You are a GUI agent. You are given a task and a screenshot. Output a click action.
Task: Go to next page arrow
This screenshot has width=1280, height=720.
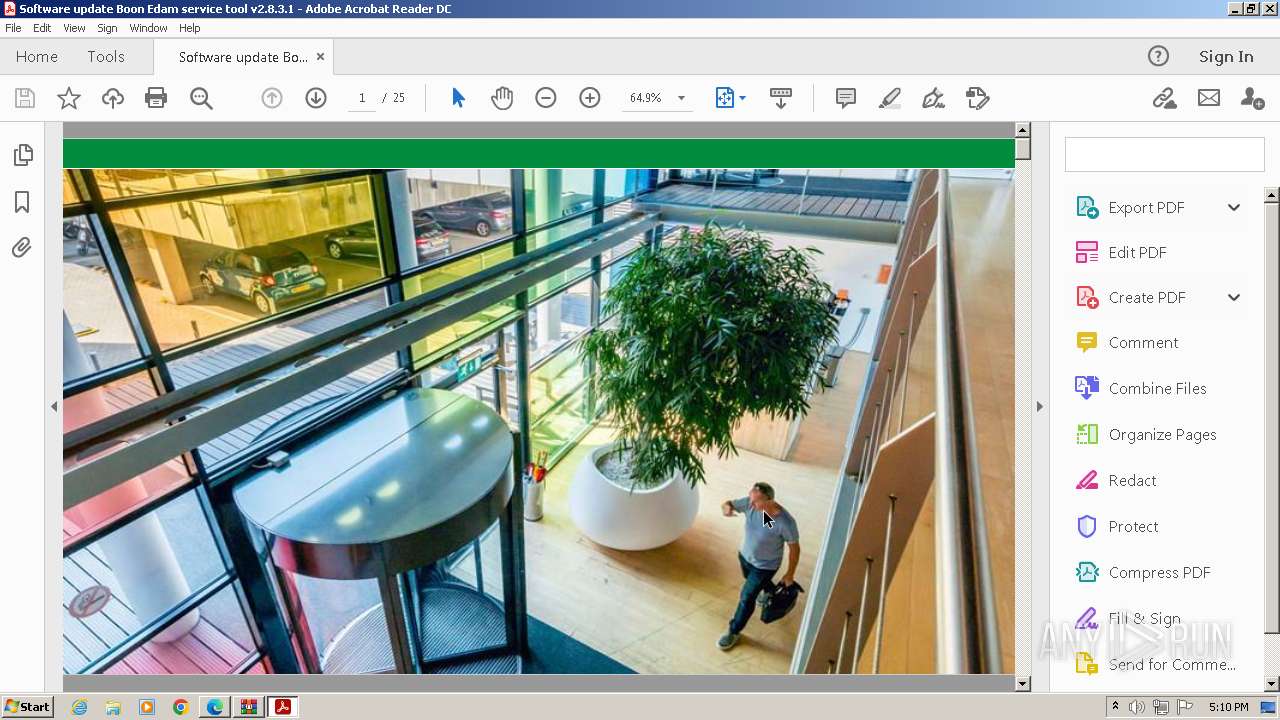click(x=316, y=98)
